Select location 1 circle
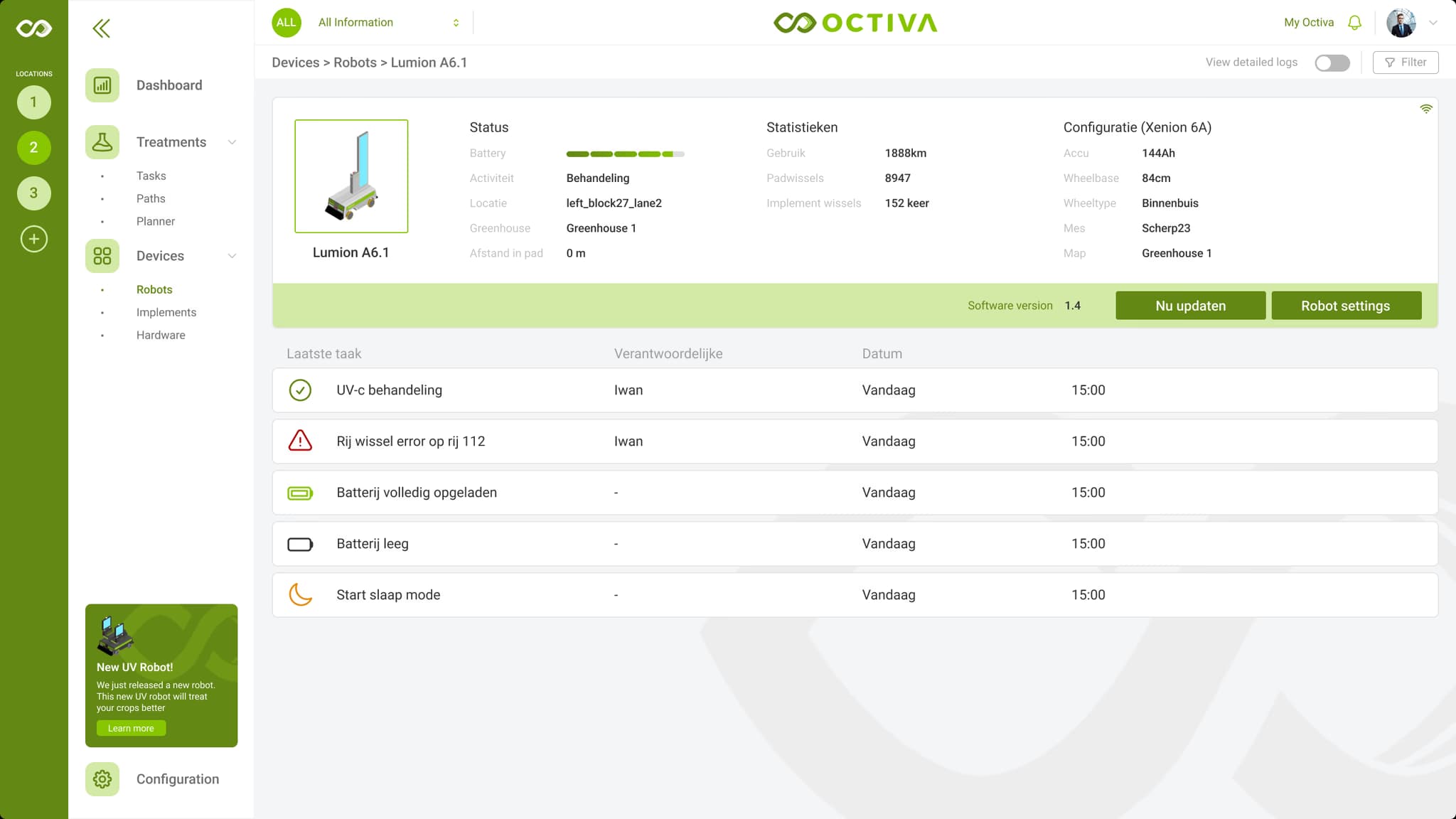The width and height of the screenshot is (1456, 819). point(34,102)
